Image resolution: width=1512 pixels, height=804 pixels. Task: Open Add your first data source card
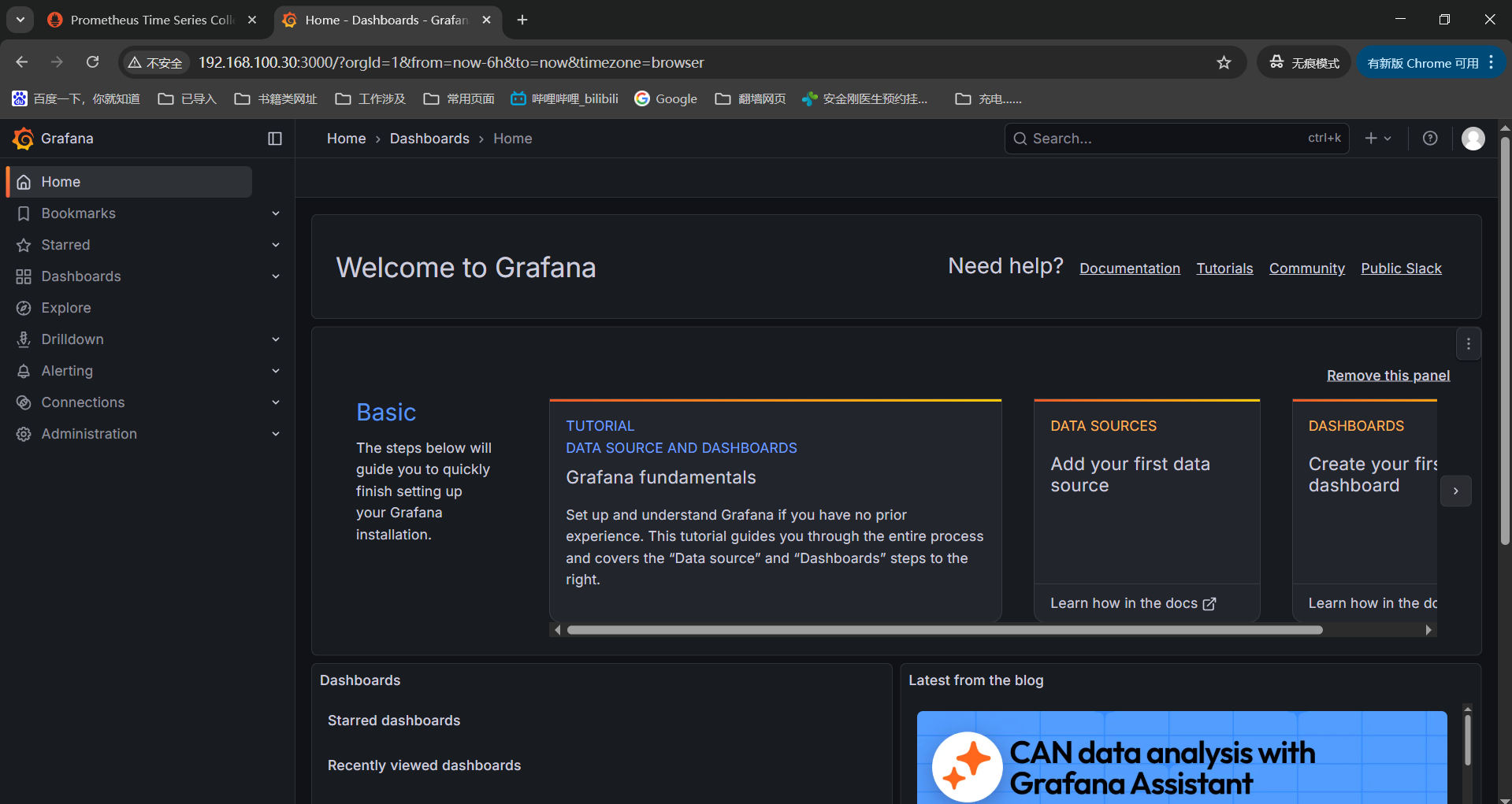pyautogui.click(x=1146, y=492)
